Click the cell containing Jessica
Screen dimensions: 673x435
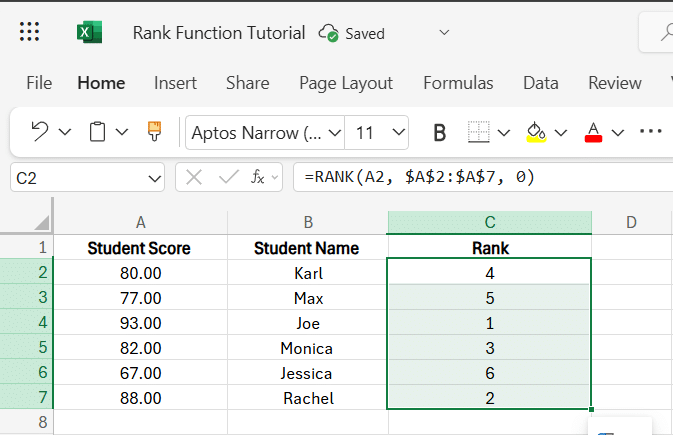tap(308, 373)
